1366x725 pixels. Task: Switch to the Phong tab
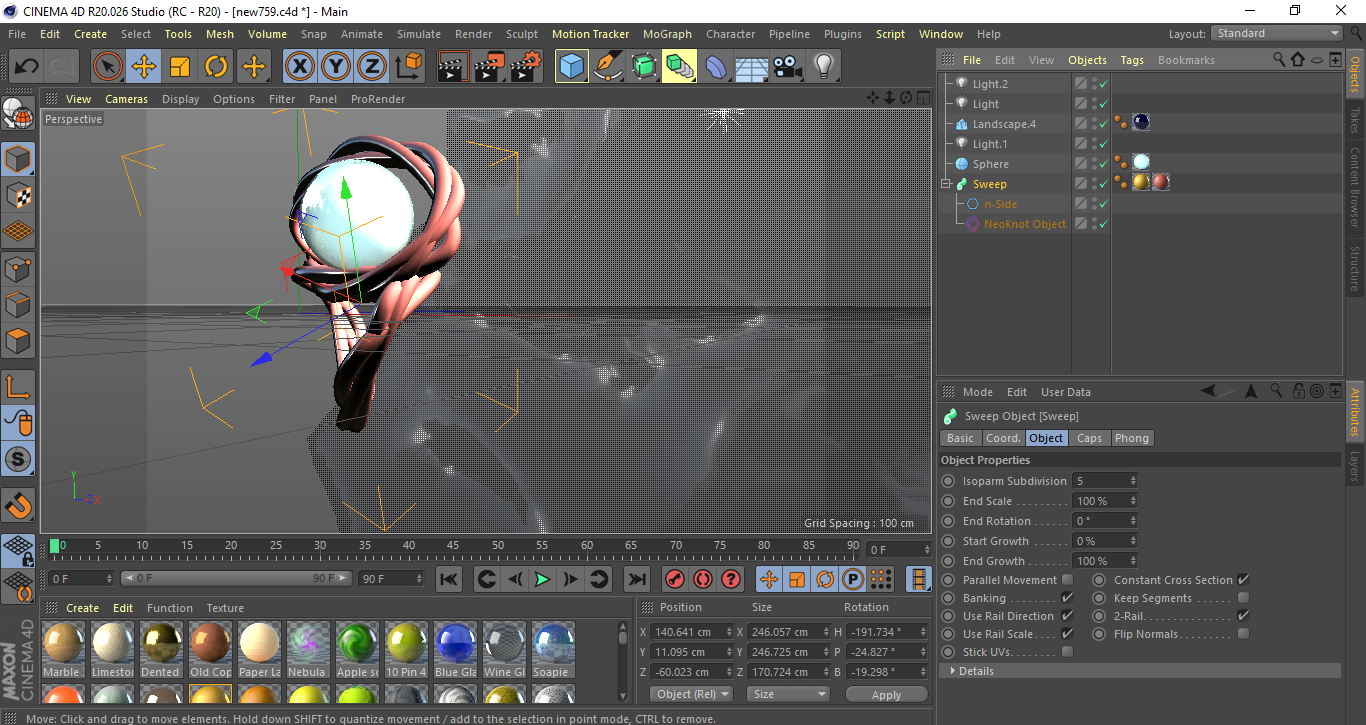[1131, 438]
